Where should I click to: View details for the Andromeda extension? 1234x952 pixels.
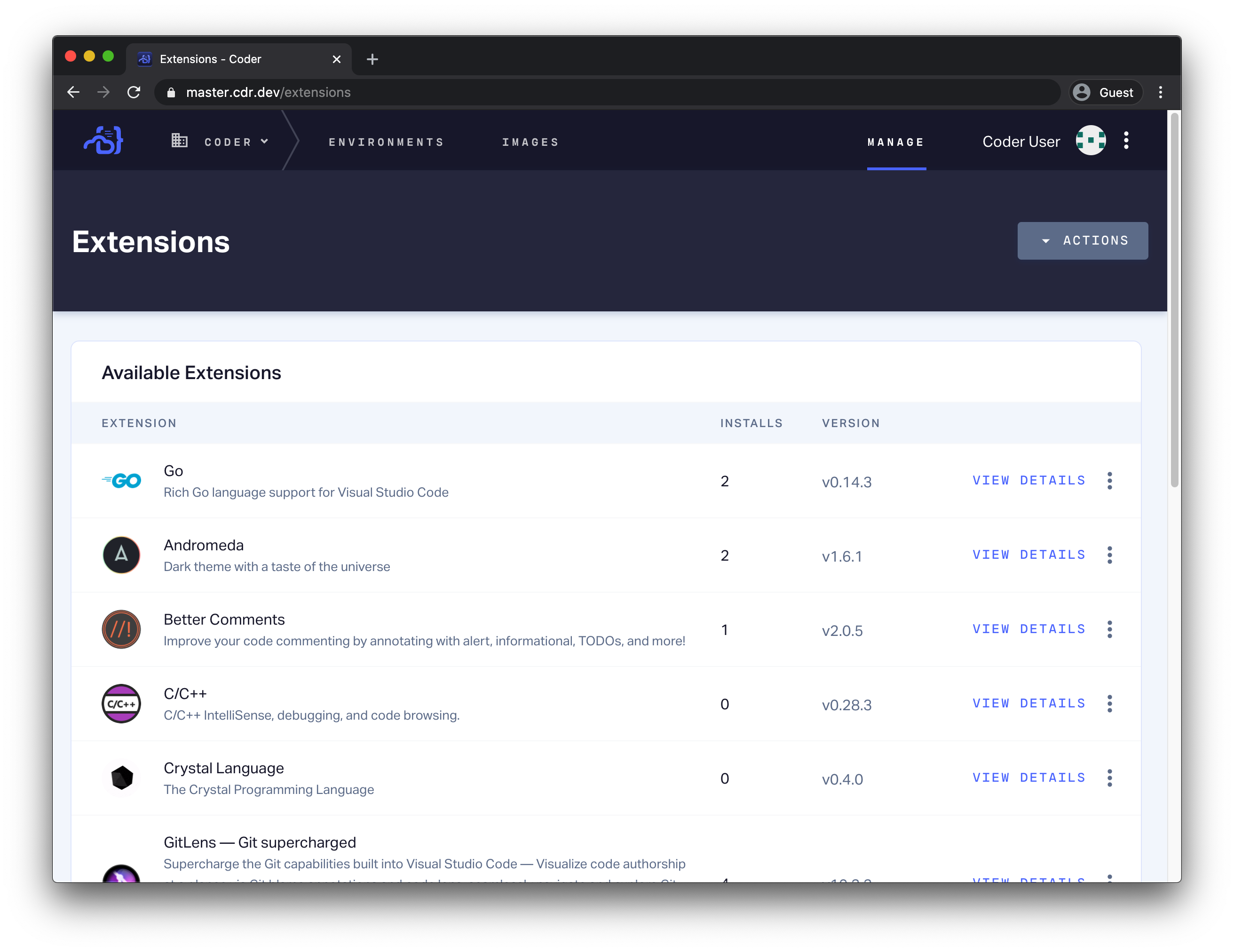click(x=1029, y=555)
